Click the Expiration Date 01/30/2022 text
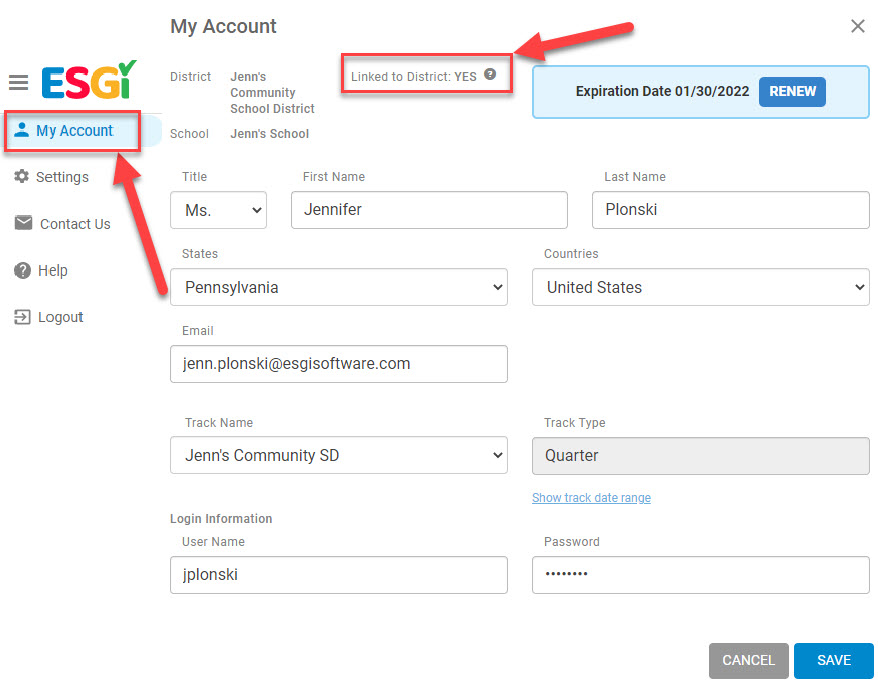Image resolution: width=878 pixels, height=689 pixels. tap(662, 91)
